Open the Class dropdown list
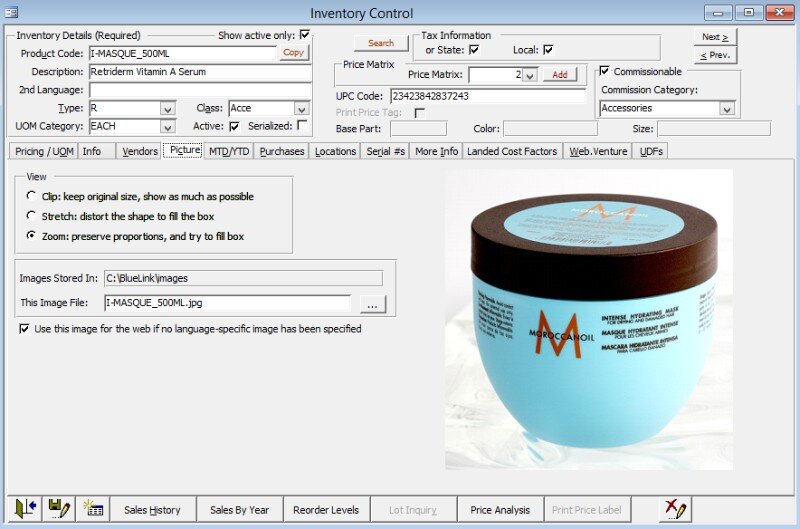This screenshot has width=800, height=529. pyautogui.click(x=301, y=108)
